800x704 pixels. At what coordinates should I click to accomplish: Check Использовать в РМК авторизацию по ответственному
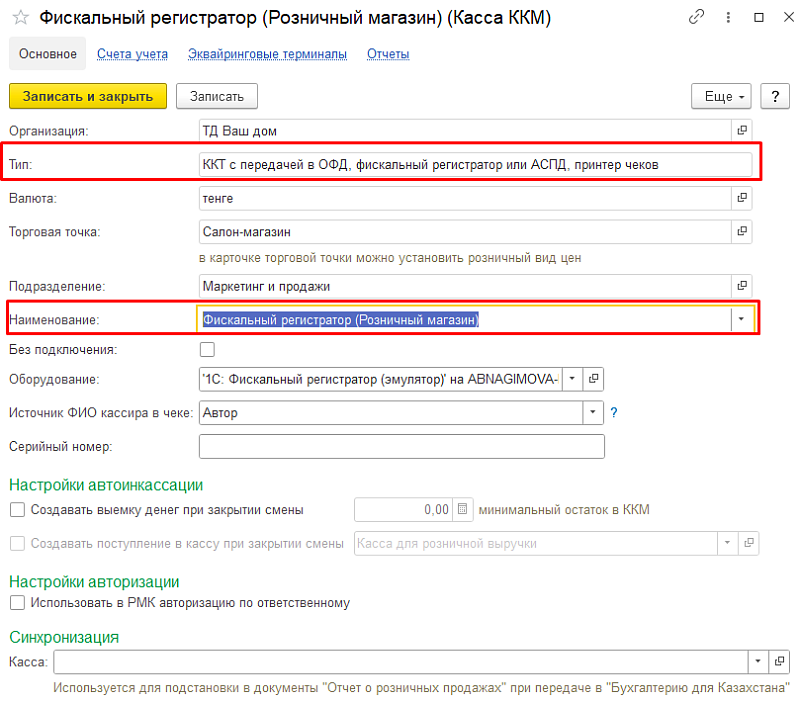pos(17,603)
